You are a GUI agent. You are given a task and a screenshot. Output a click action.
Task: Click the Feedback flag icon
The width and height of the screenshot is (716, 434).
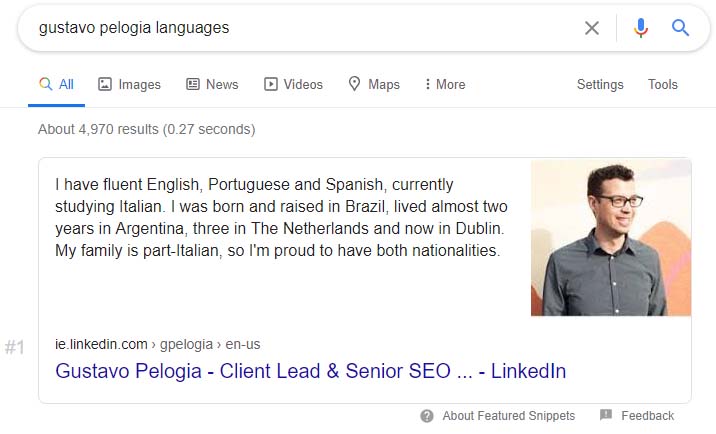point(605,415)
